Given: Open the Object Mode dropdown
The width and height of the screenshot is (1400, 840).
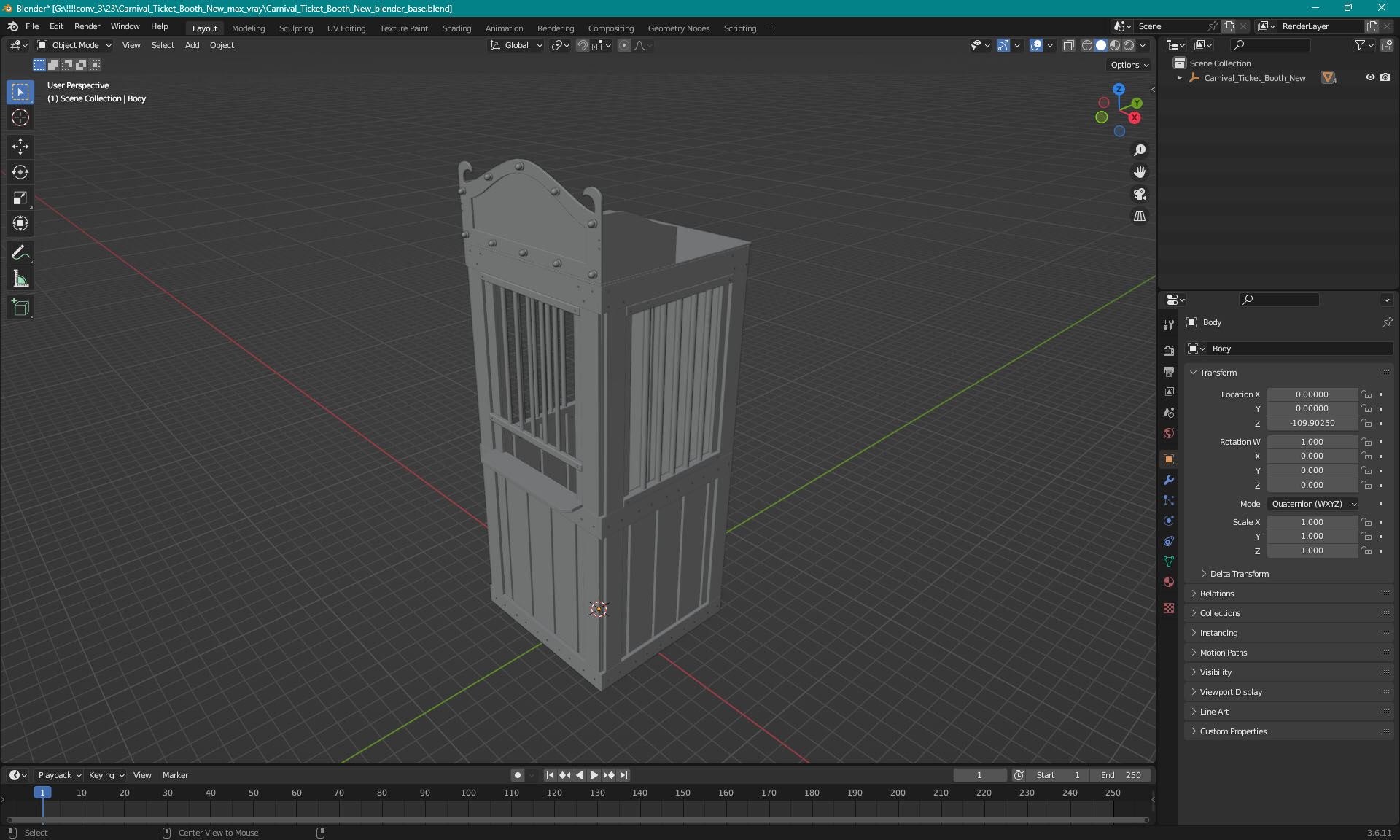Looking at the screenshot, I should 74,45.
